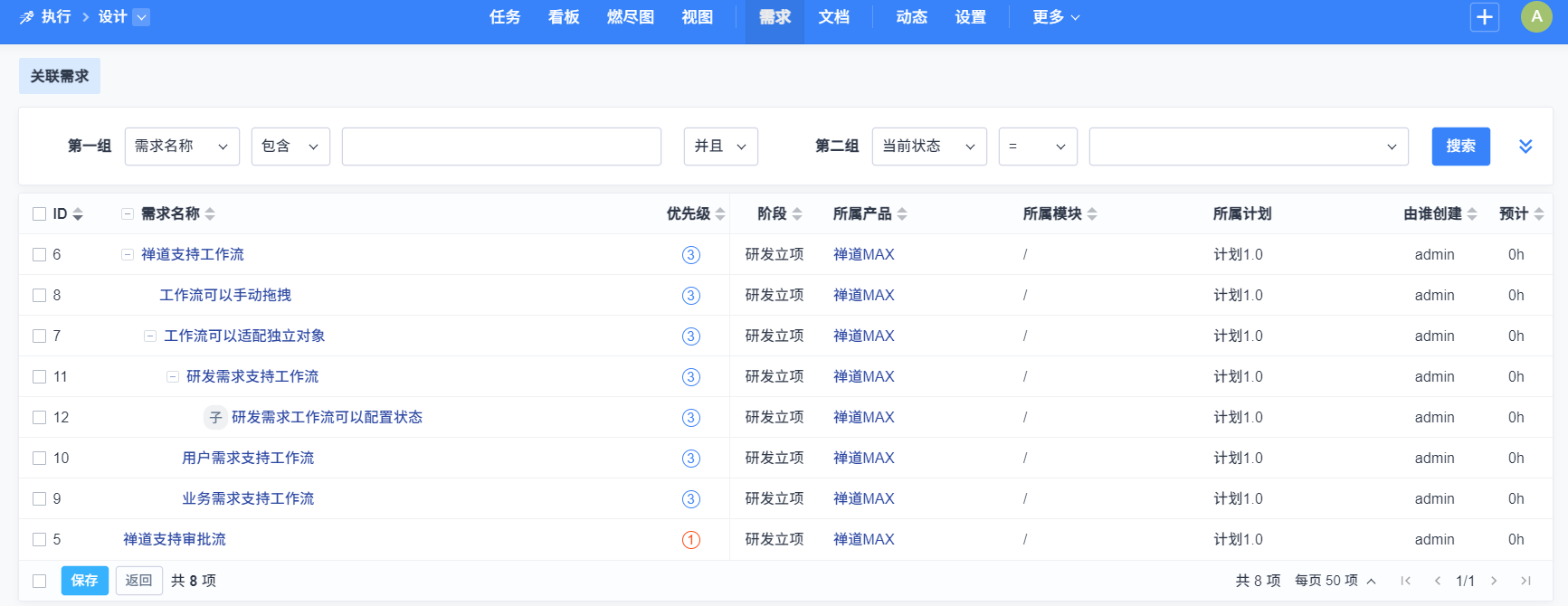Open the 更多 menu

1055,17
